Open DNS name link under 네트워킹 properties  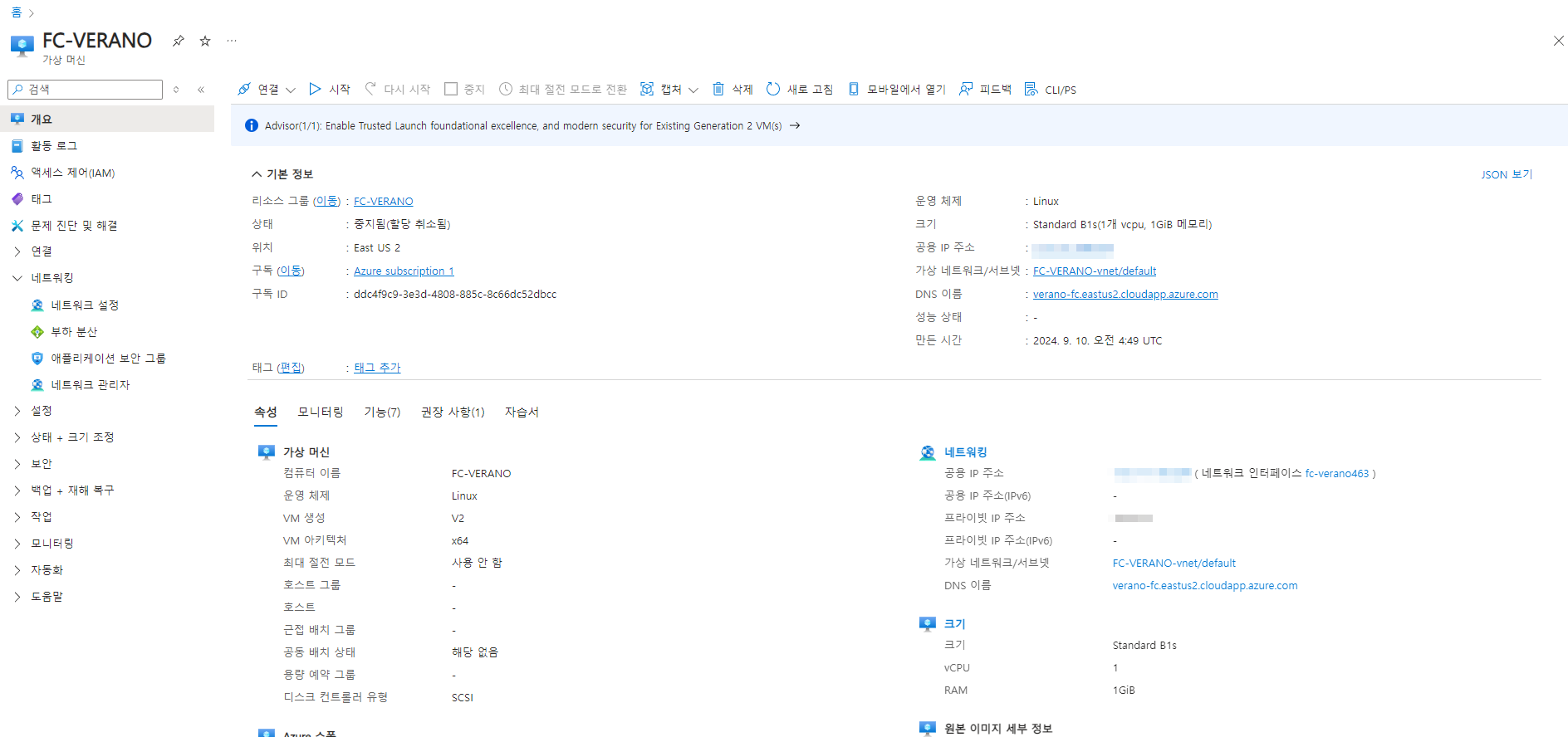tap(1205, 586)
